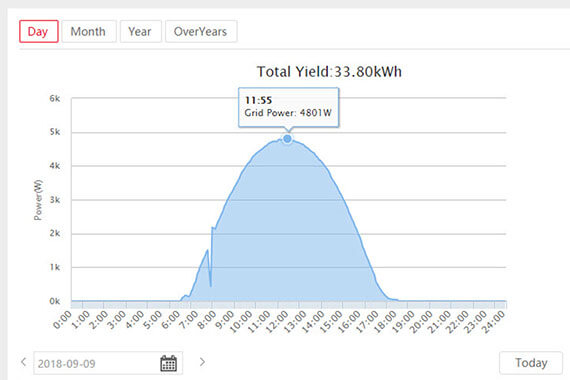Click the 0k y-axis label
The height and width of the screenshot is (380, 570).
tap(55, 301)
